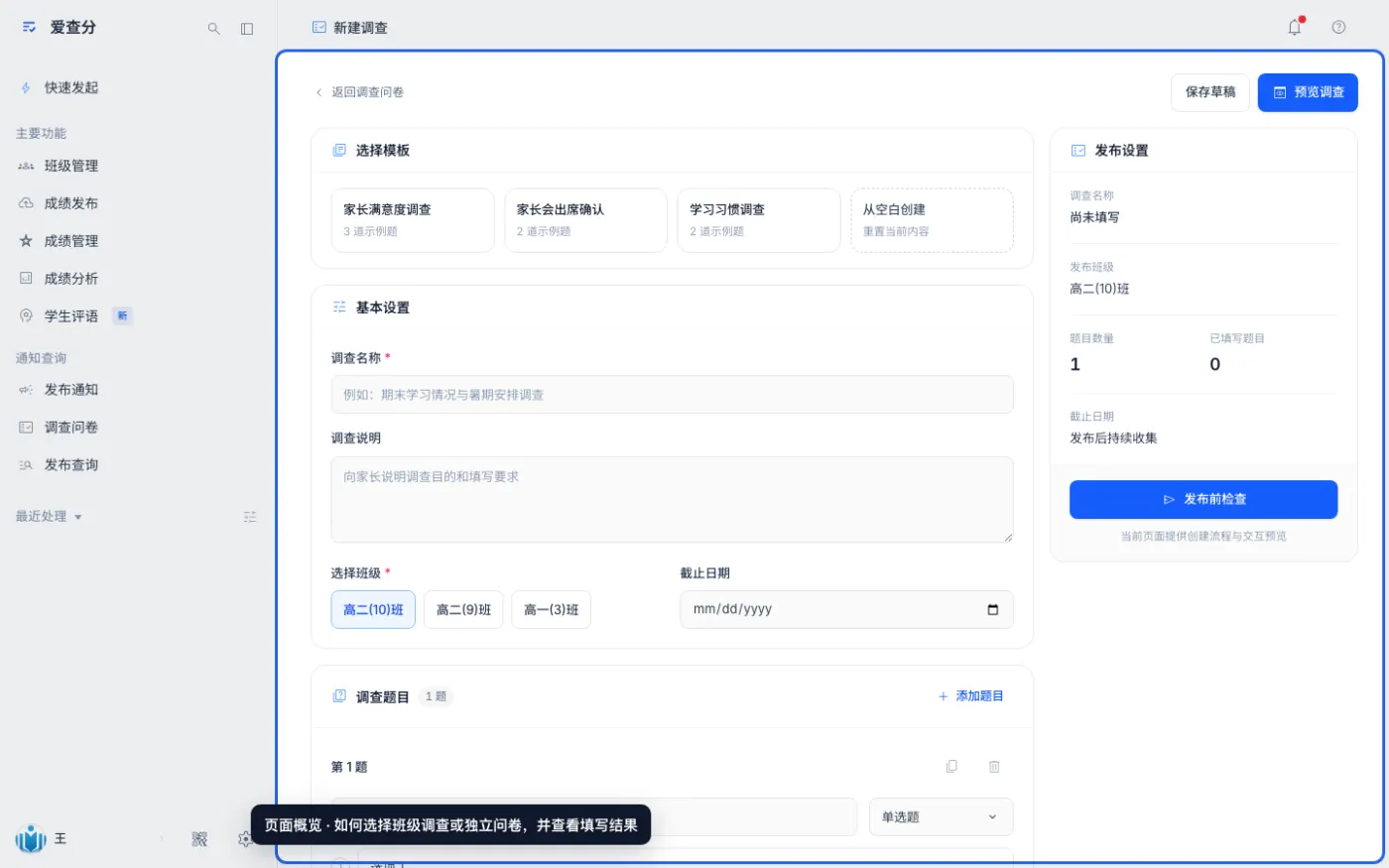Focus the 调查名称 input field
Viewport: 1389px width, 868px height.
click(672, 395)
